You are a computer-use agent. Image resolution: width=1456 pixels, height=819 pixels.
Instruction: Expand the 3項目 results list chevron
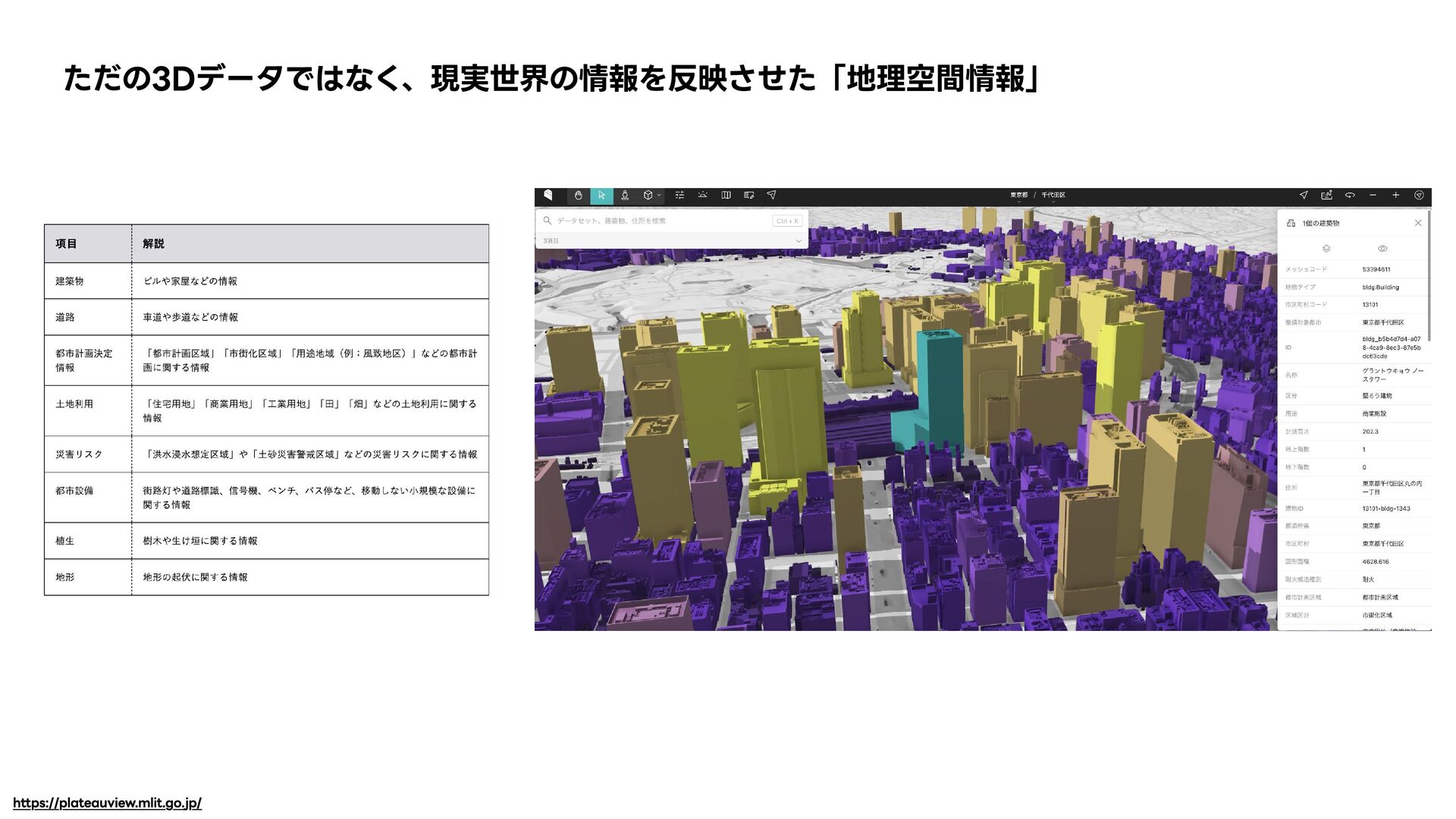coord(798,241)
